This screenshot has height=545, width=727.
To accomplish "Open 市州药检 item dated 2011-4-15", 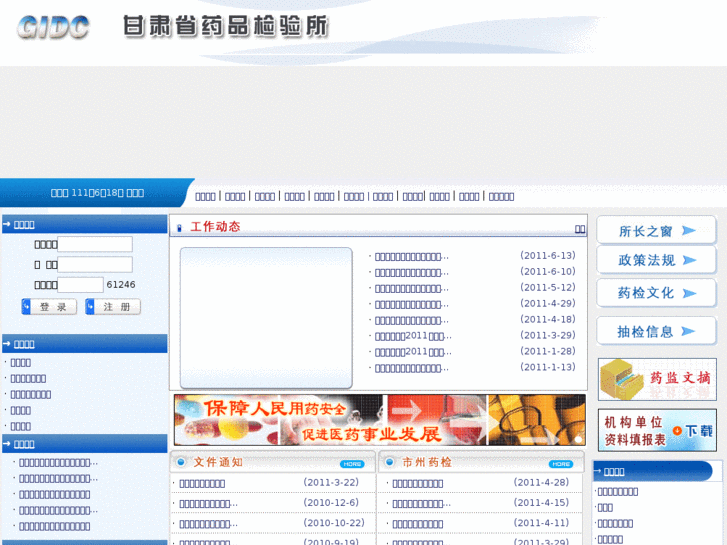I will [x=421, y=504].
